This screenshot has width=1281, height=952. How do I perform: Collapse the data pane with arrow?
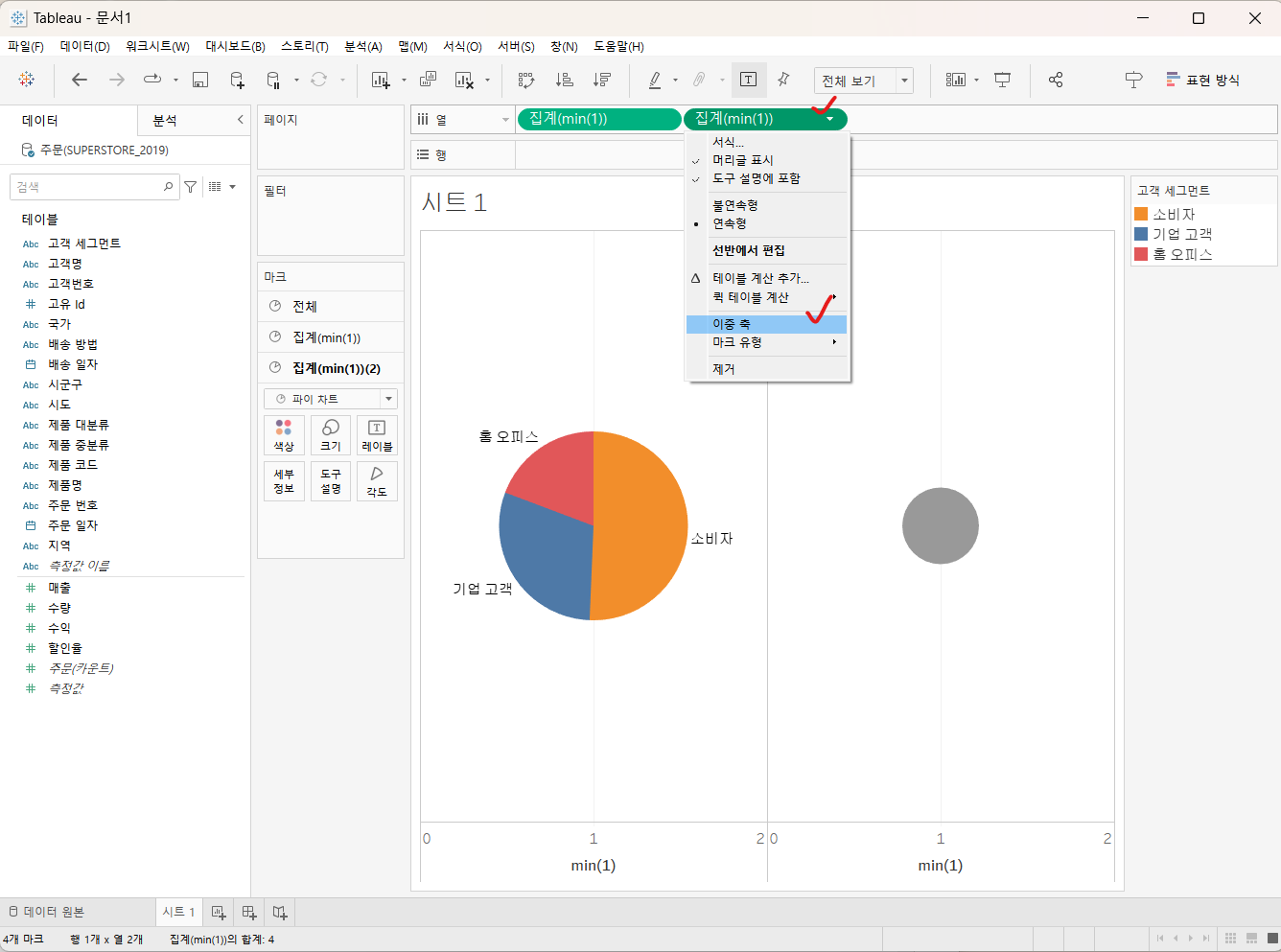click(x=240, y=120)
